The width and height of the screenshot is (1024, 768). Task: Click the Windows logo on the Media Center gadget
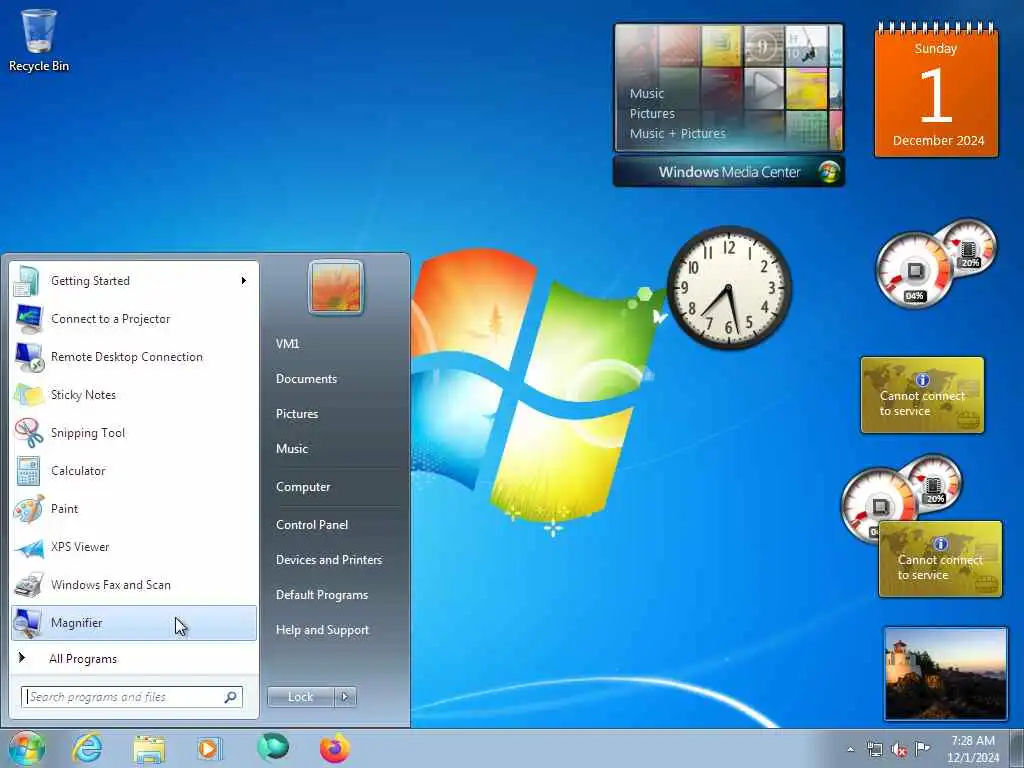pos(829,172)
